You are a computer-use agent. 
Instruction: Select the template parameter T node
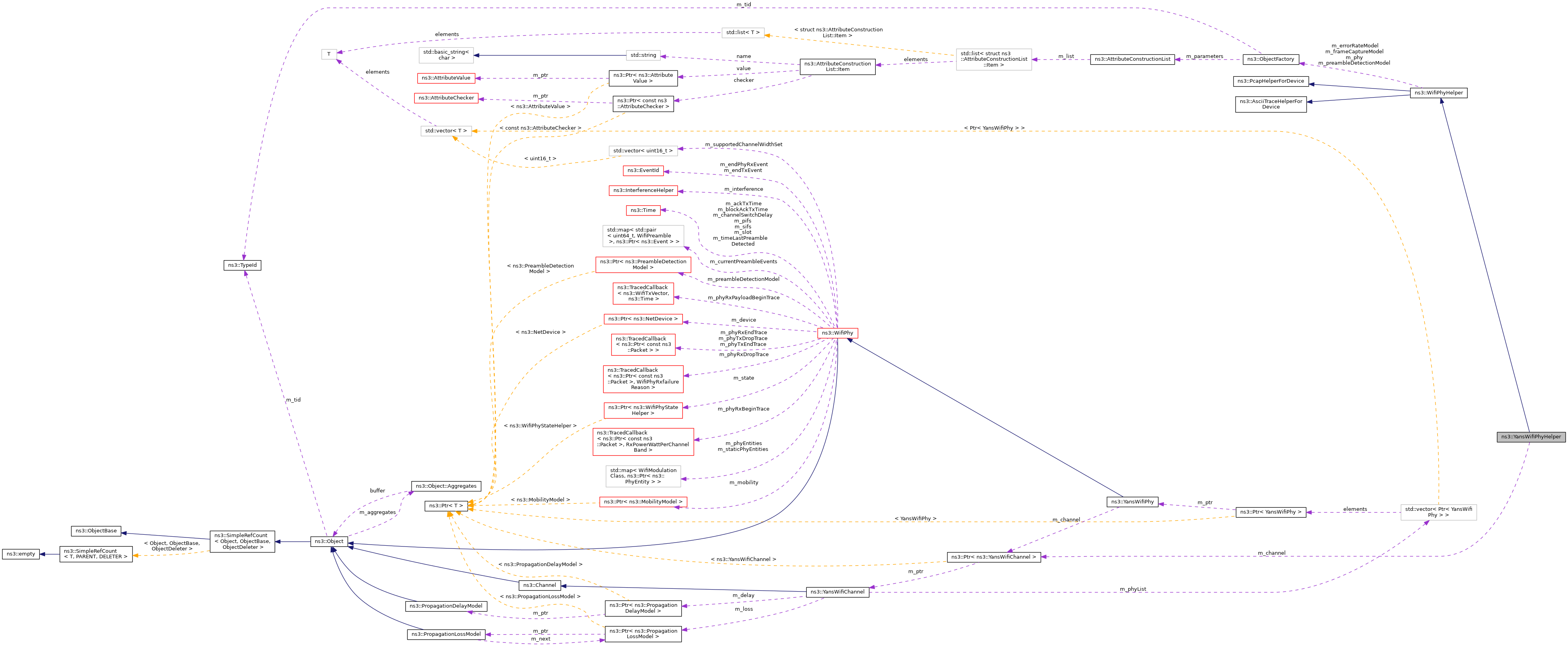pos(329,54)
